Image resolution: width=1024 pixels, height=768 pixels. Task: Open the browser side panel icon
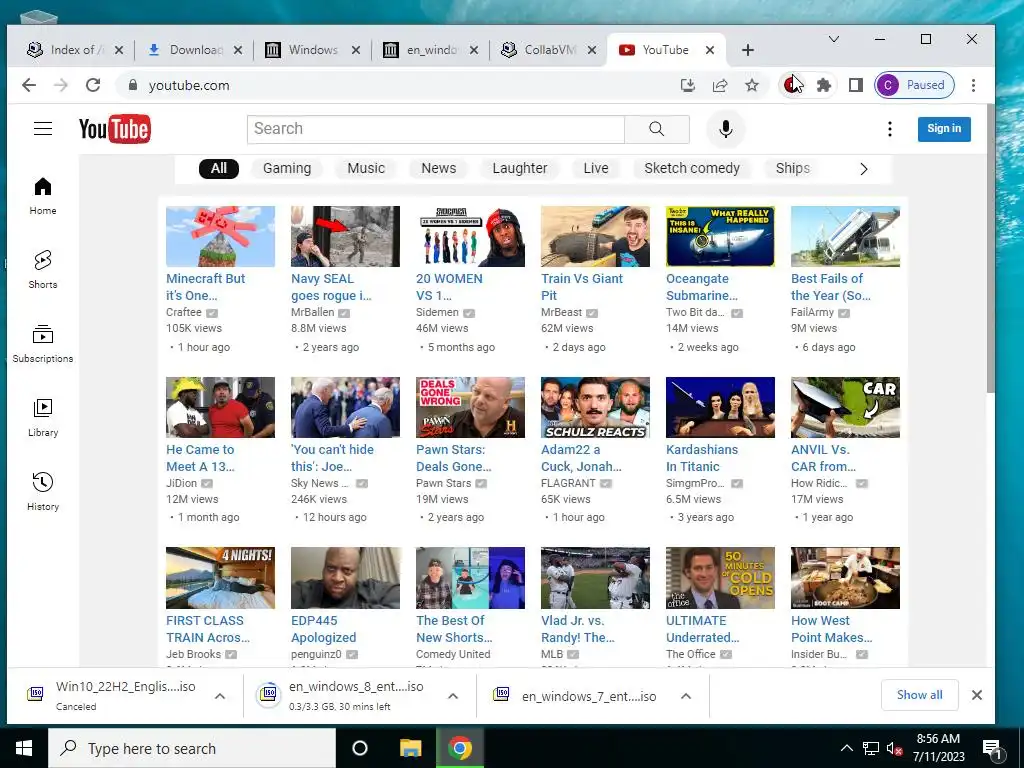click(x=856, y=85)
